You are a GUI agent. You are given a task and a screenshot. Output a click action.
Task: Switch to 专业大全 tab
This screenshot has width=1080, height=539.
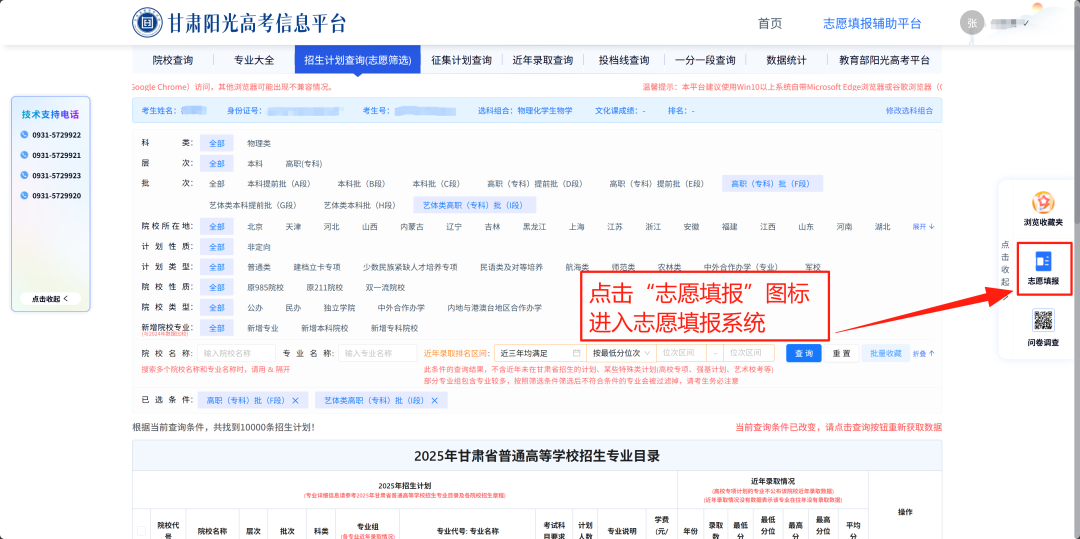tap(254, 60)
